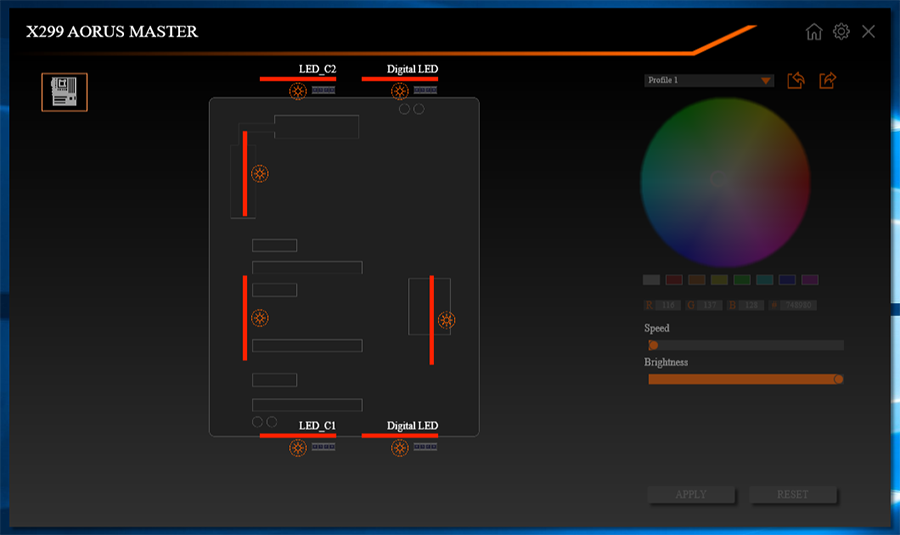Click the bottom Digital LED strip connector icon
Image resolution: width=900 pixels, height=535 pixels.
click(x=425, y=447)
